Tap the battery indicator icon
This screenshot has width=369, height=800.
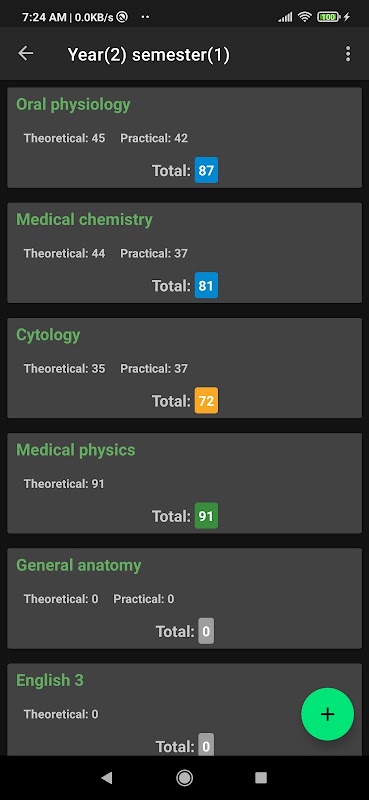pos(329,17)
